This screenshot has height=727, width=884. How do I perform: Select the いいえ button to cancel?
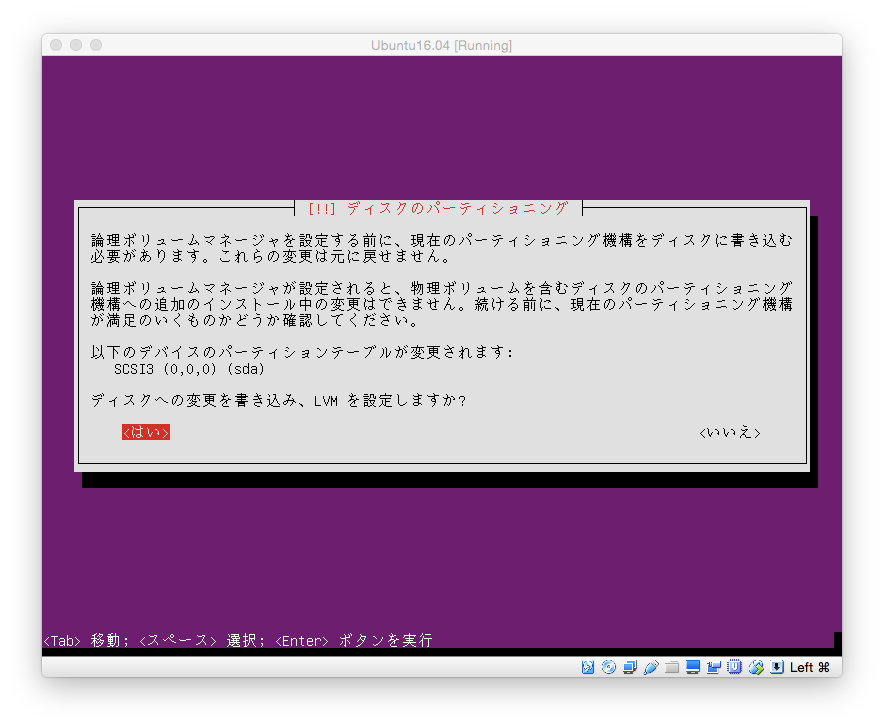pyautogui.click(x=729, y=432)
